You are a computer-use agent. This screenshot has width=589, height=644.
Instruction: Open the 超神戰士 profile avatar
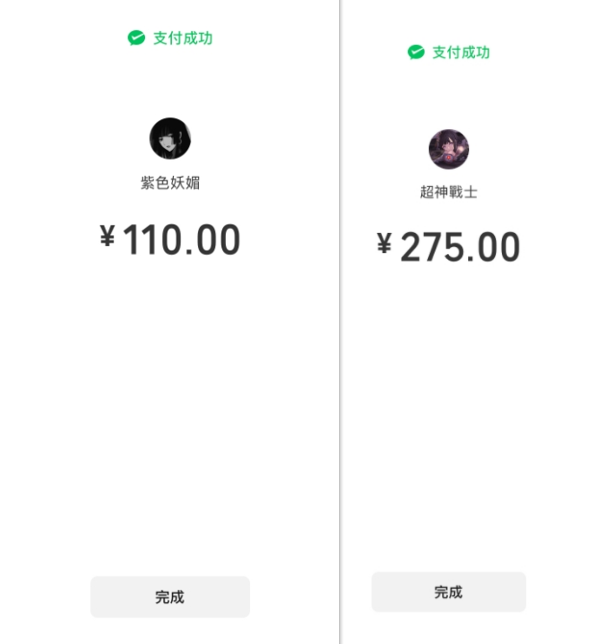pyautogui.click(x=449, y=149)
